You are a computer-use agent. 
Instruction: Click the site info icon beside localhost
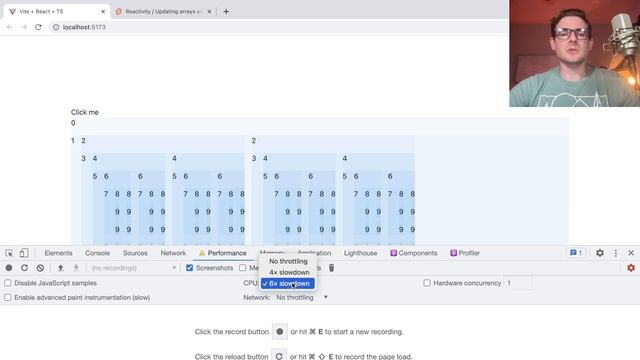tap(56, 27)
